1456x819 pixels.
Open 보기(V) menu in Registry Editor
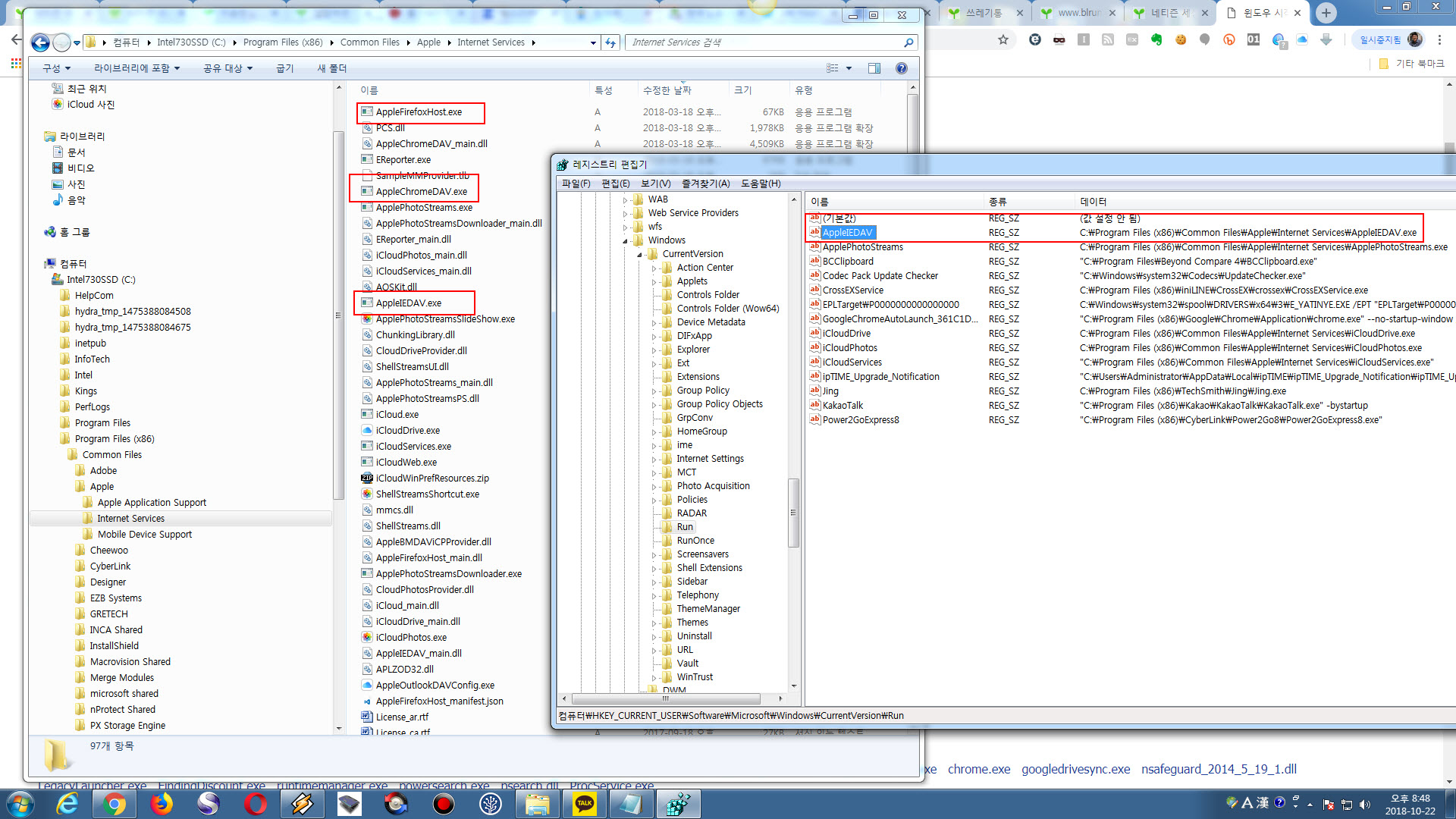tap(656, 184)
